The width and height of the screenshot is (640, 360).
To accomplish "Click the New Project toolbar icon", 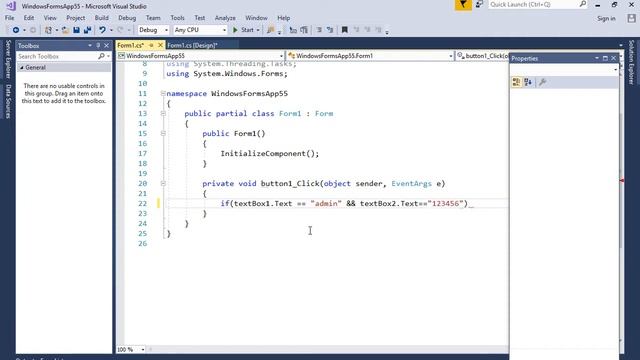I will 48,30.
